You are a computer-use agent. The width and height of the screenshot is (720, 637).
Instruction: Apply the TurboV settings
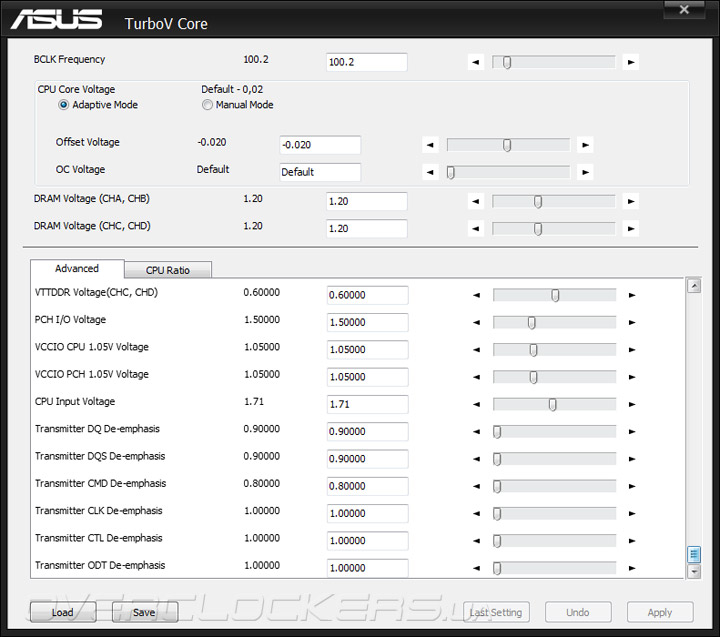pos(660,612)
